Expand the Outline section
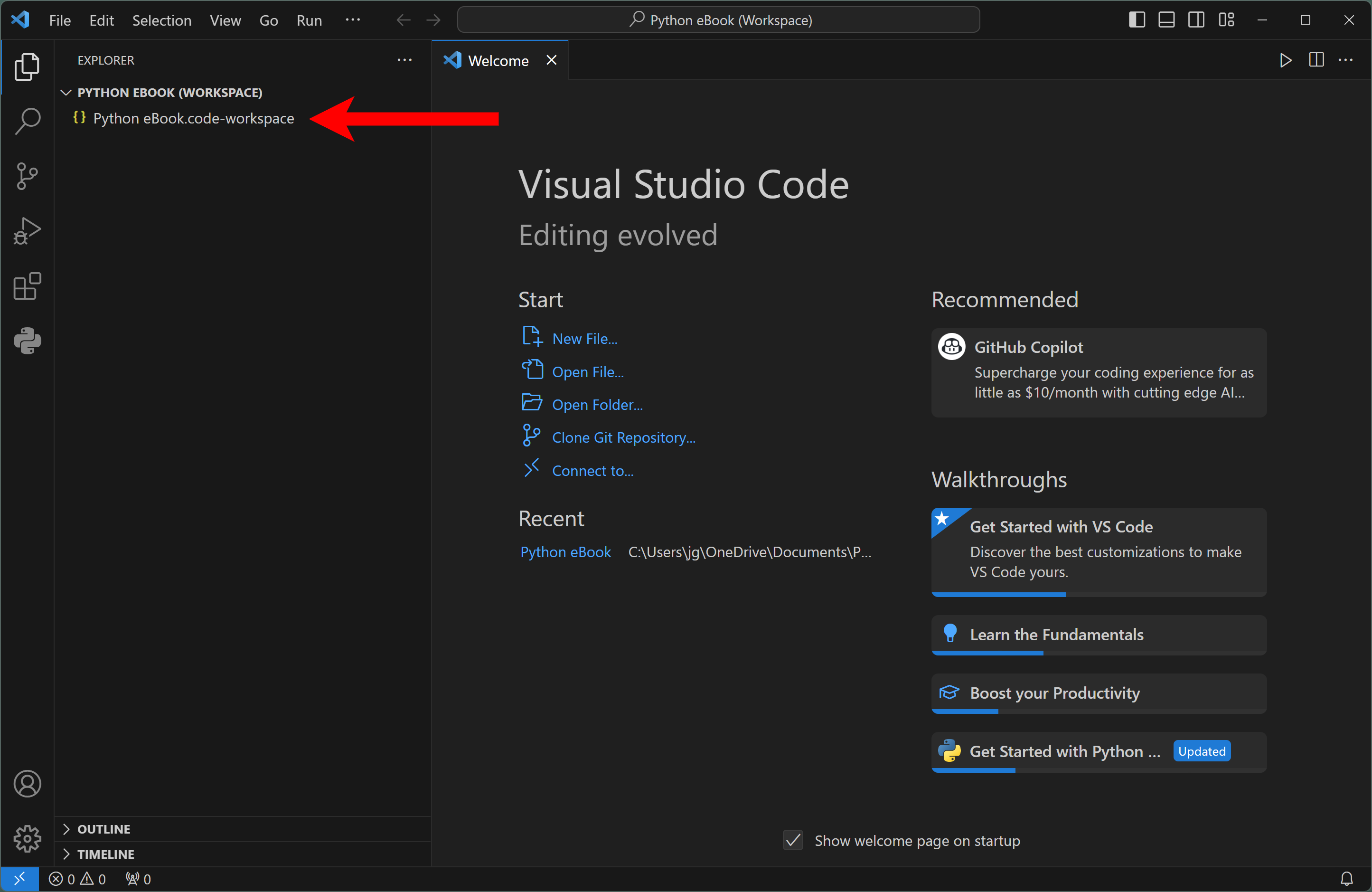 pyautogui.click(x=243, y=829)
